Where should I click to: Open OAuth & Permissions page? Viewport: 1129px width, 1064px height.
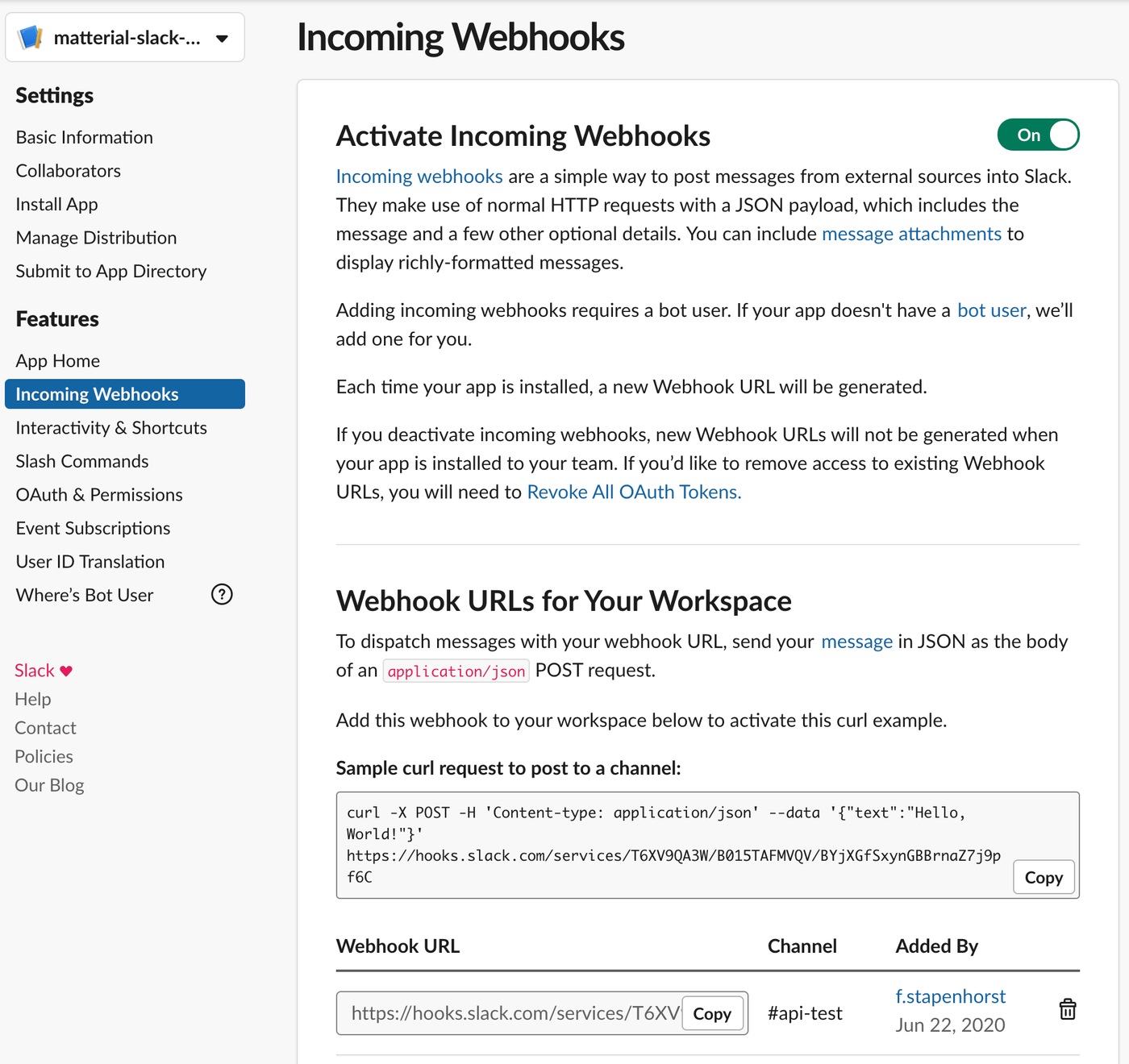[99, 494]
